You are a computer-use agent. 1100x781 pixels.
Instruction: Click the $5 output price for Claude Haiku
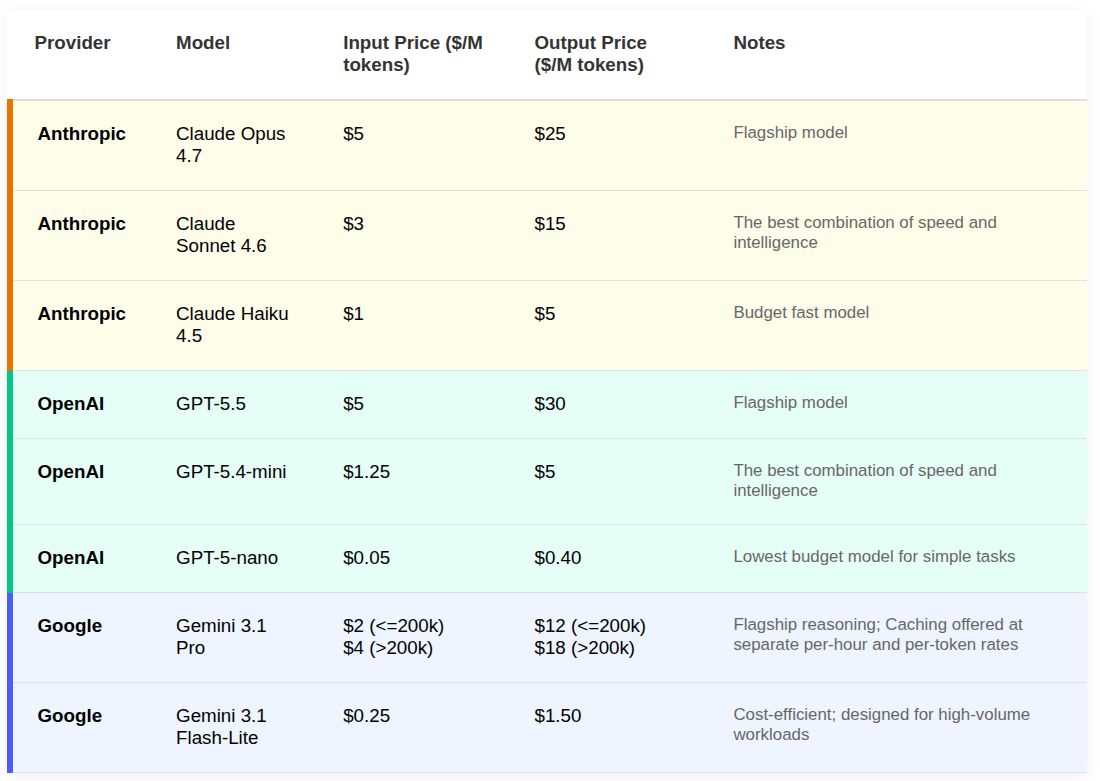click(x=545, y=313)
